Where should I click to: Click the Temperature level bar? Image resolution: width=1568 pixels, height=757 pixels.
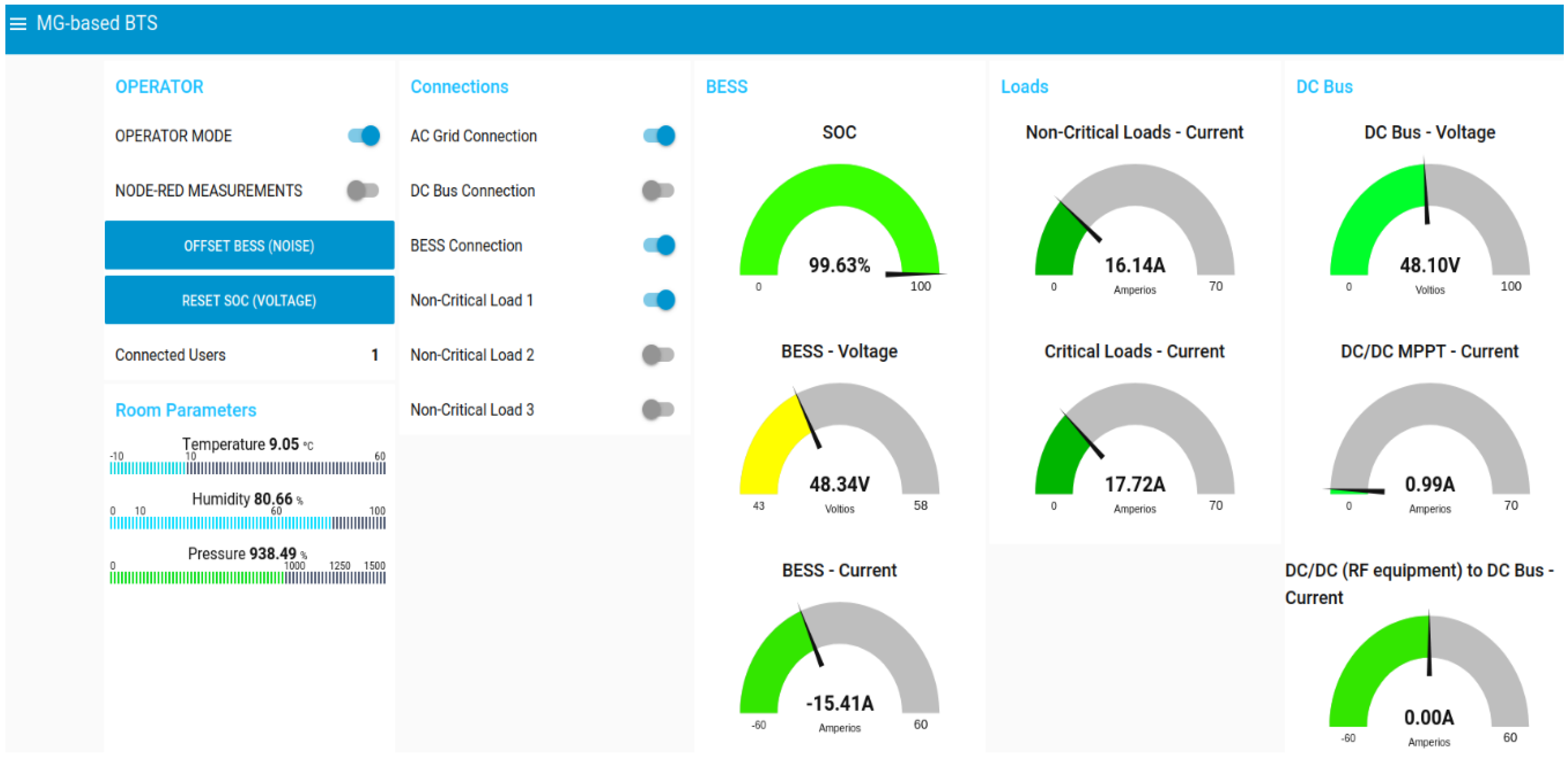tap(247, 468)
